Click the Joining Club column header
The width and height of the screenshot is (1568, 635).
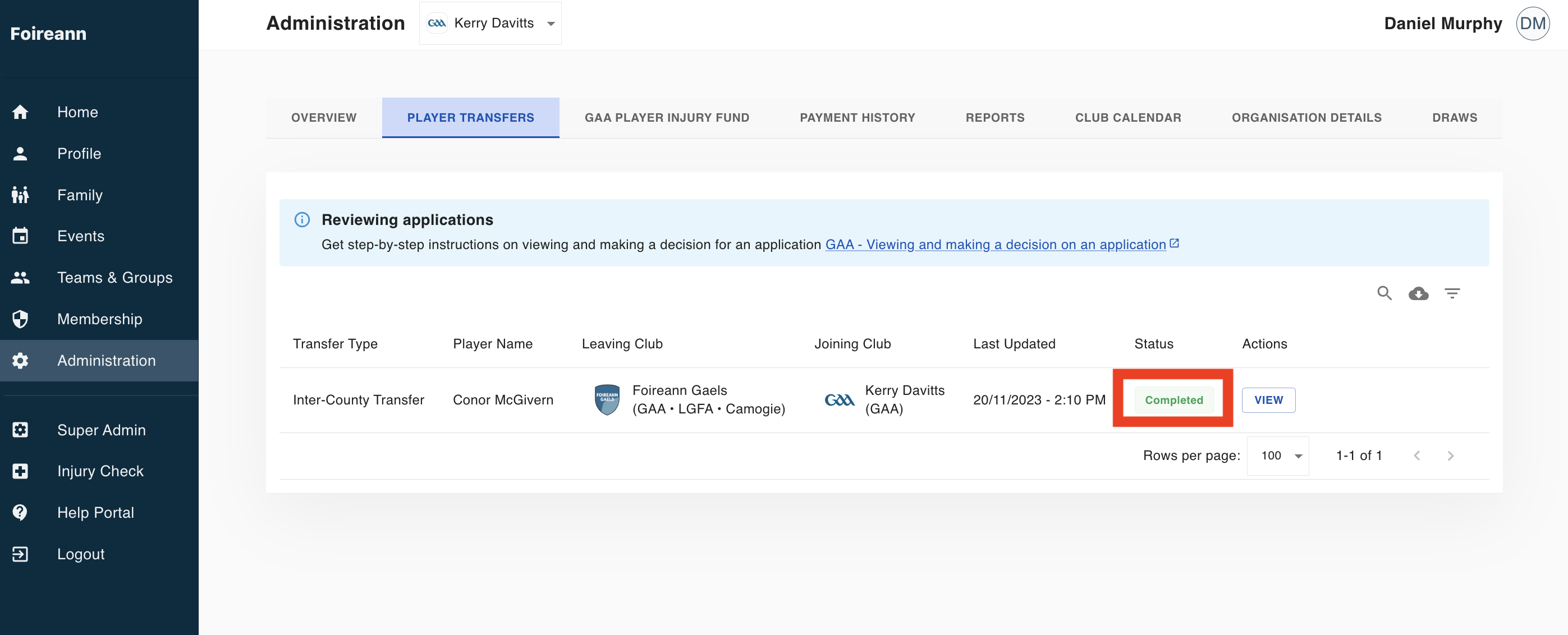point(852,344)
